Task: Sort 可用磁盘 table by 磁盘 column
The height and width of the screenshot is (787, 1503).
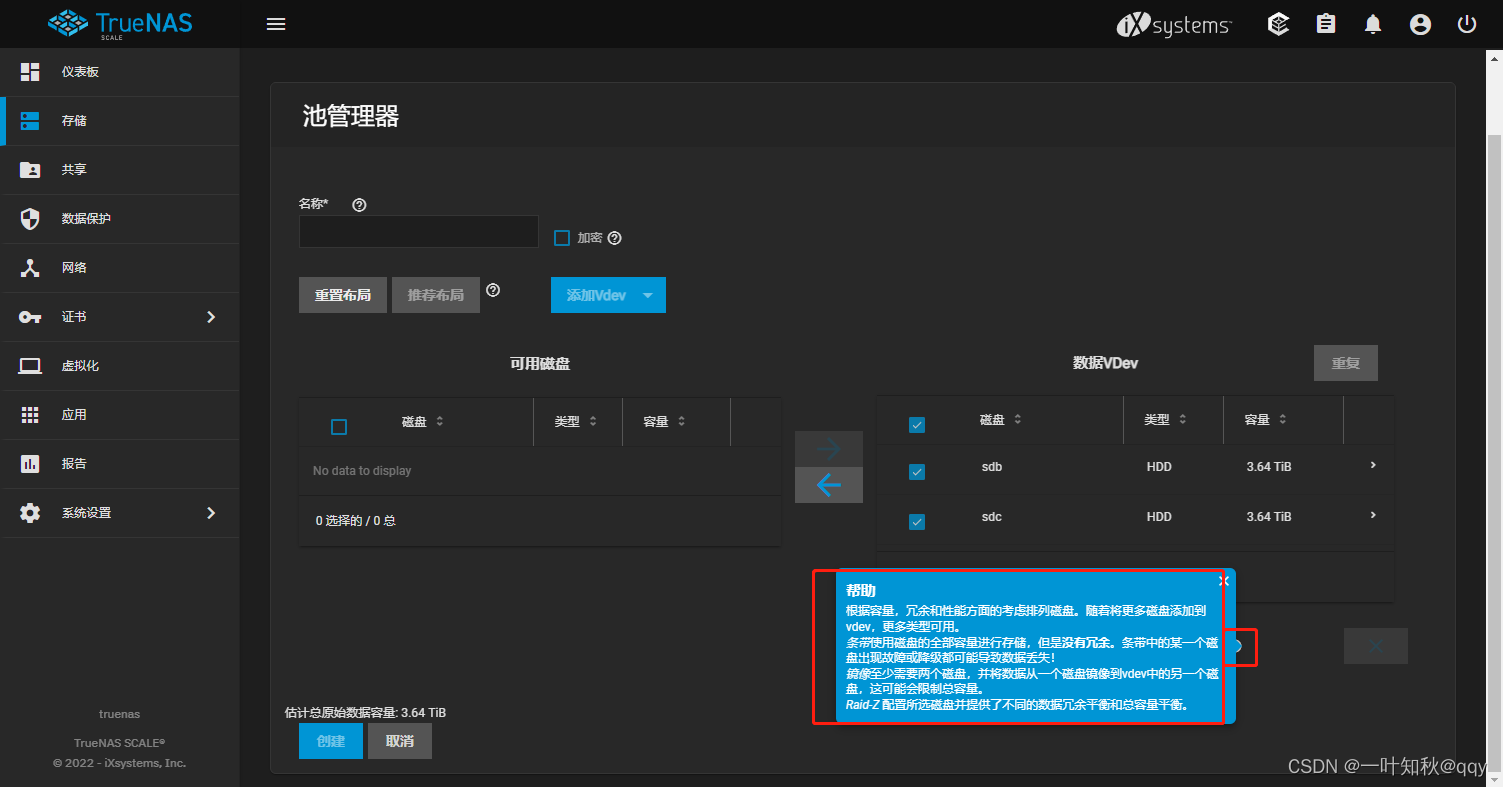Action: coord(422,422)
